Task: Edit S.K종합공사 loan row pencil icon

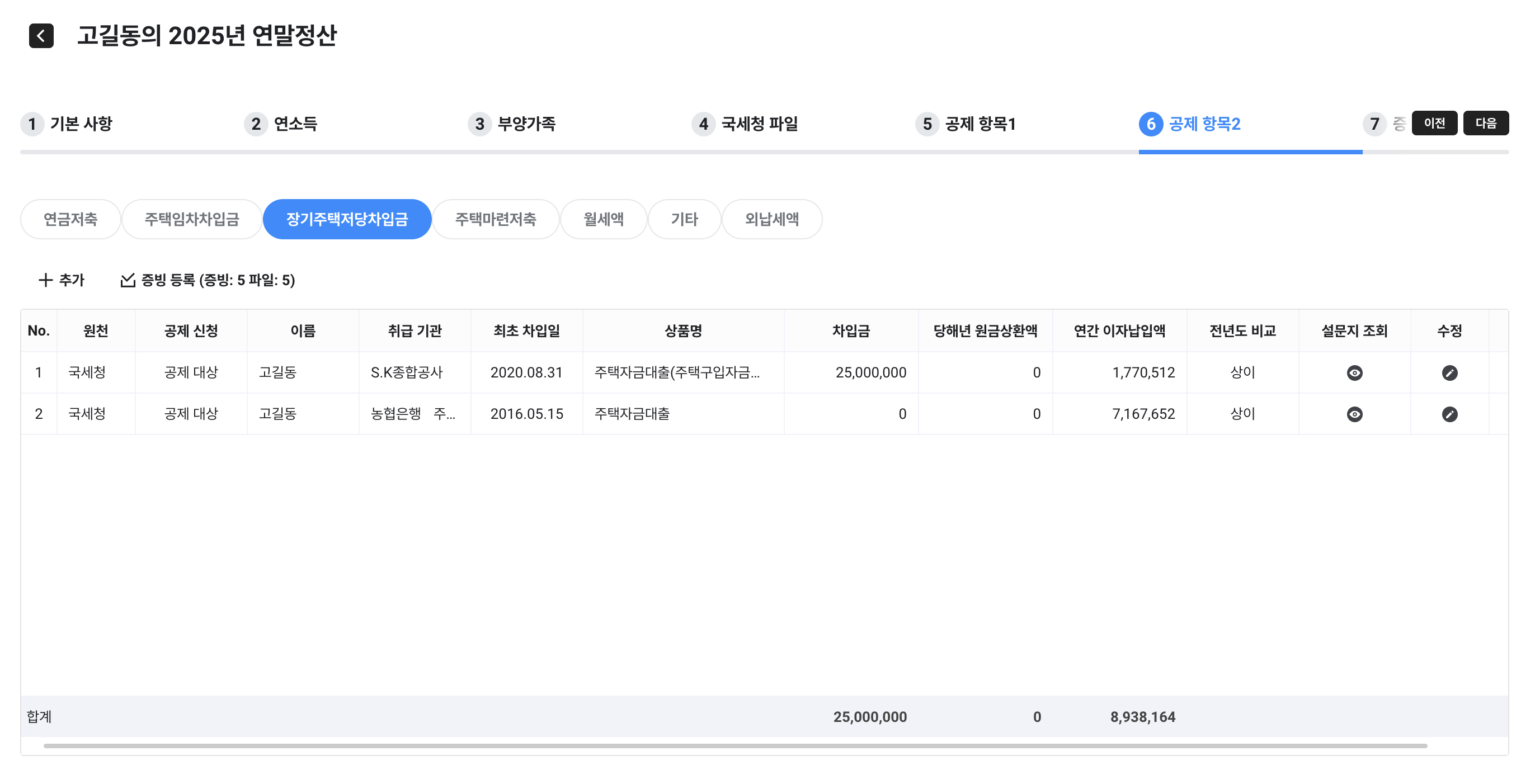Action: pyautogui.click(x=1449, y=373)
